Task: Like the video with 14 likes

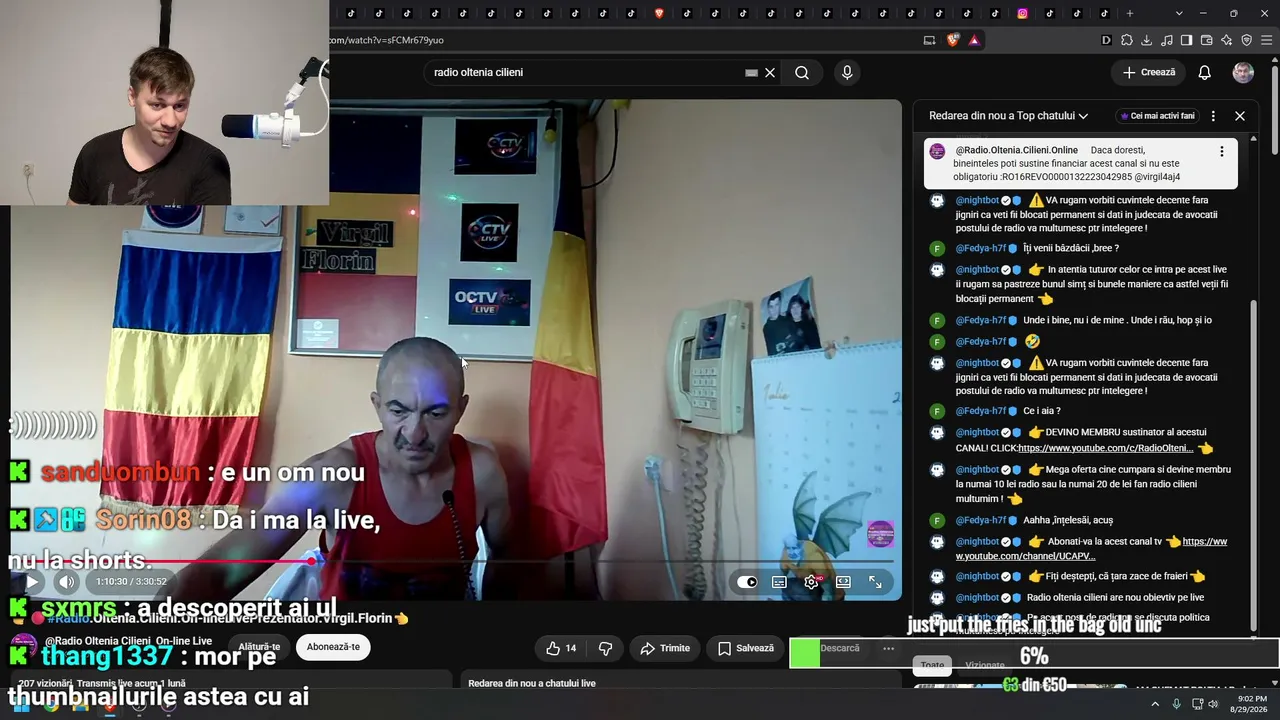Action: click(x=561, y=648)
